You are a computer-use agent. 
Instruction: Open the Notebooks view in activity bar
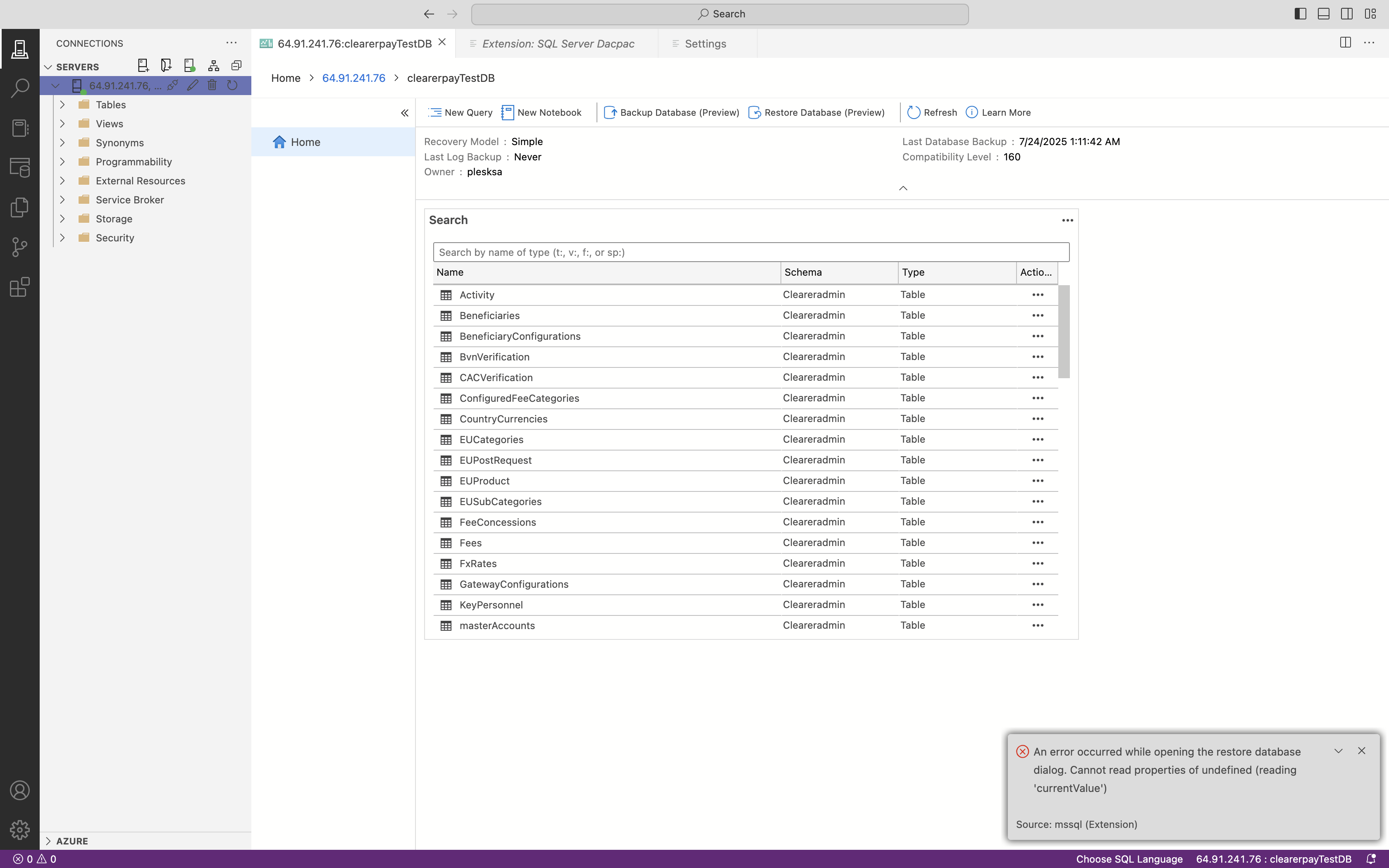click(19, 128)
